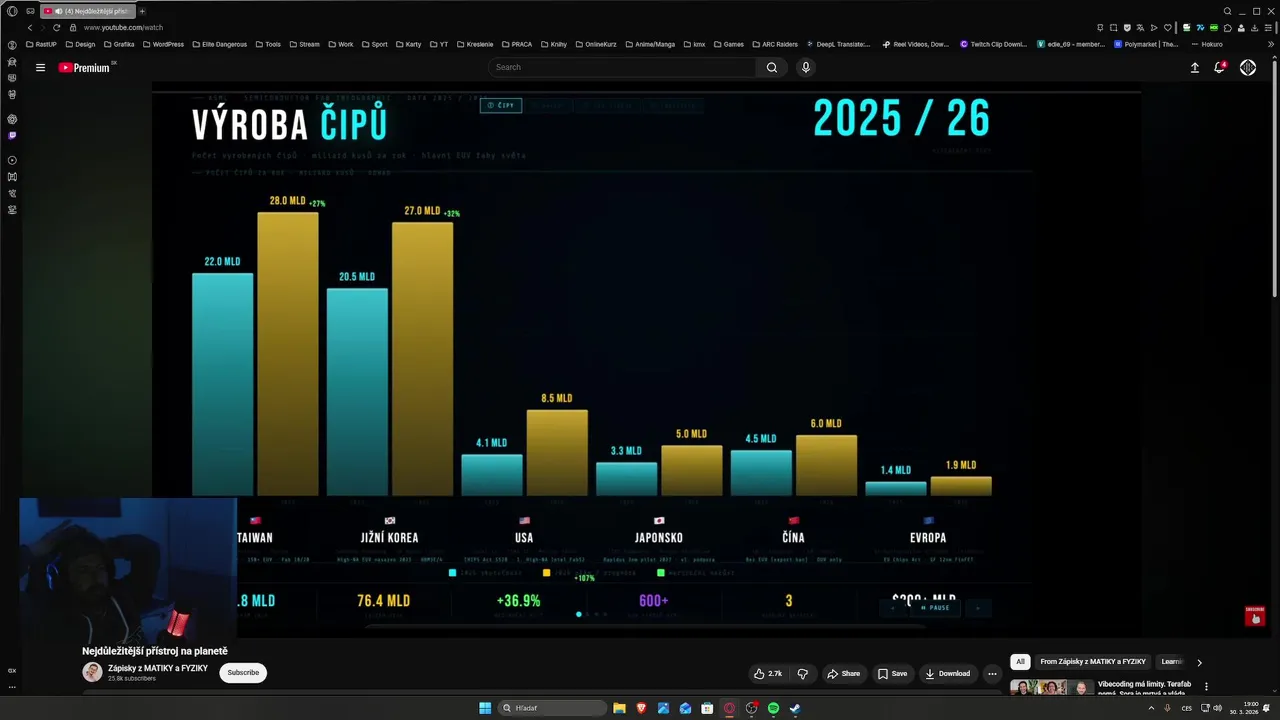Image resolution: width=1280 pixels, height=720 pixels.
Task: Dislike the video
Action: tap(802, 673)
